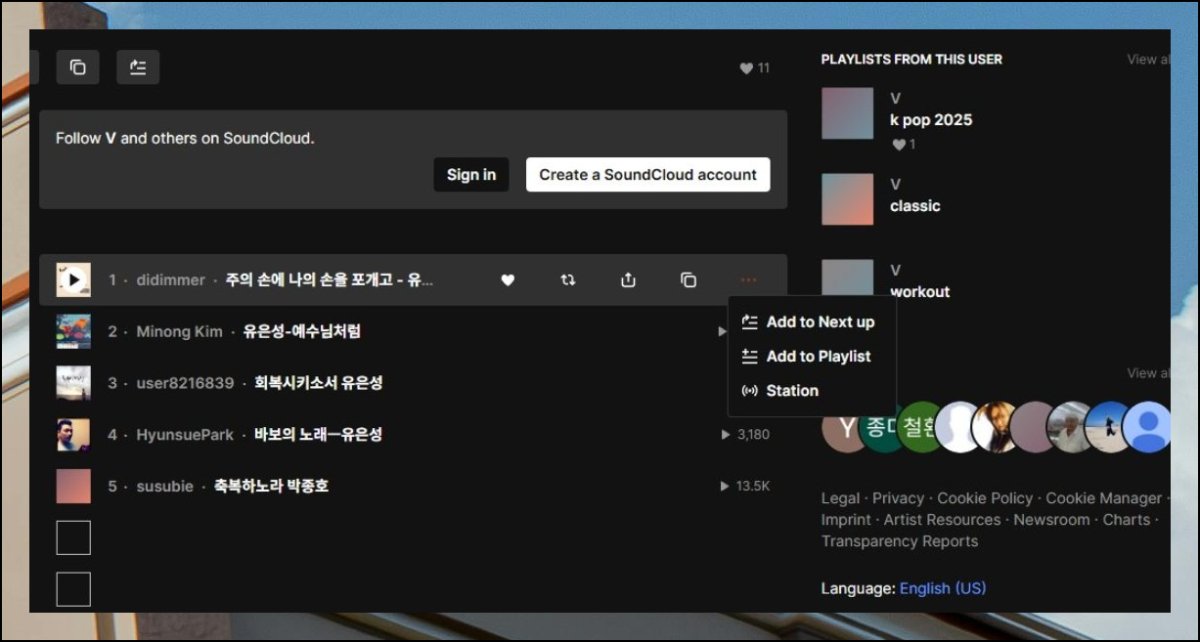Viewport: 1200px width, 642px height.
Task: Click the heart likes count 11
Action: 754,68
